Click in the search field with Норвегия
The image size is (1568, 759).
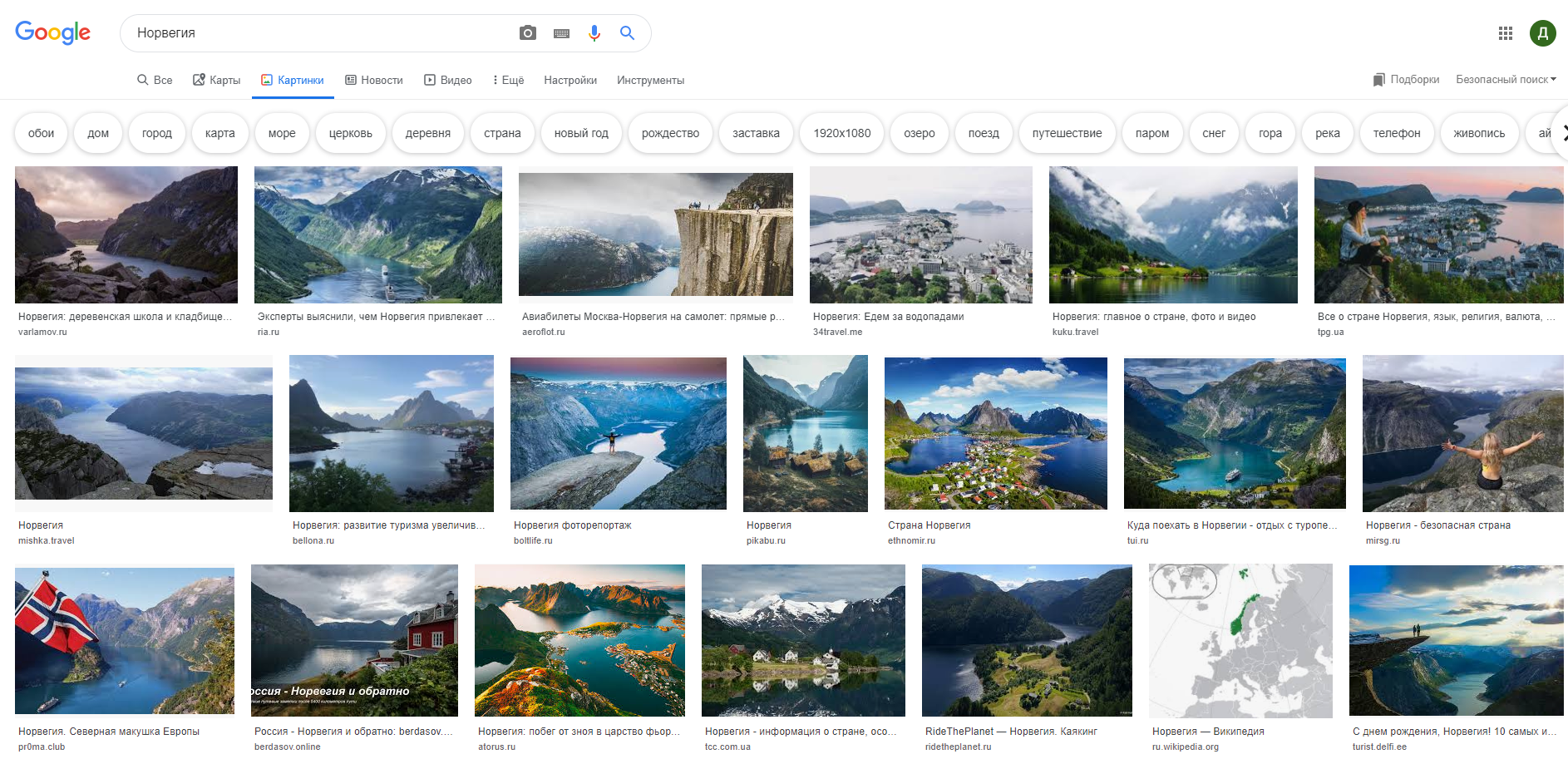(316, 33)
